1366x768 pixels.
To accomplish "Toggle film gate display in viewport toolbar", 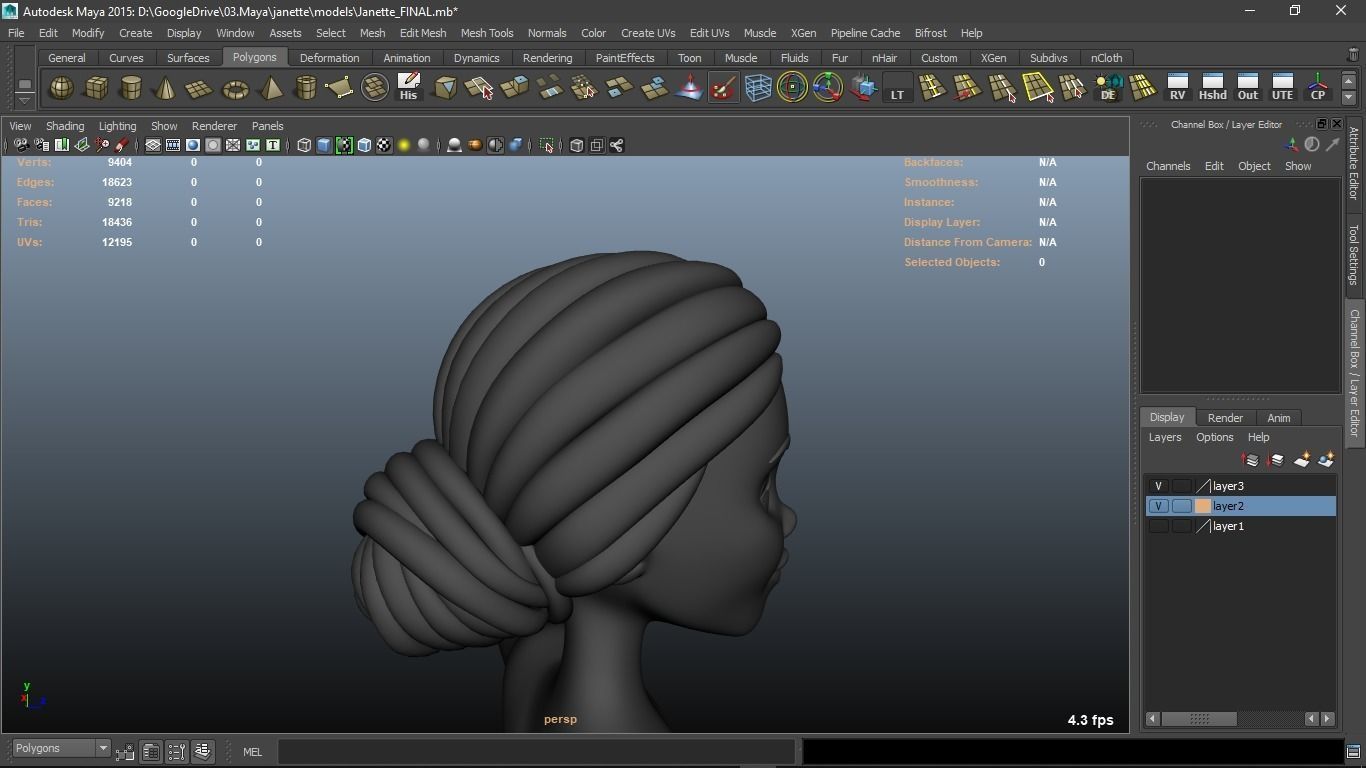I will coord(173,146).
